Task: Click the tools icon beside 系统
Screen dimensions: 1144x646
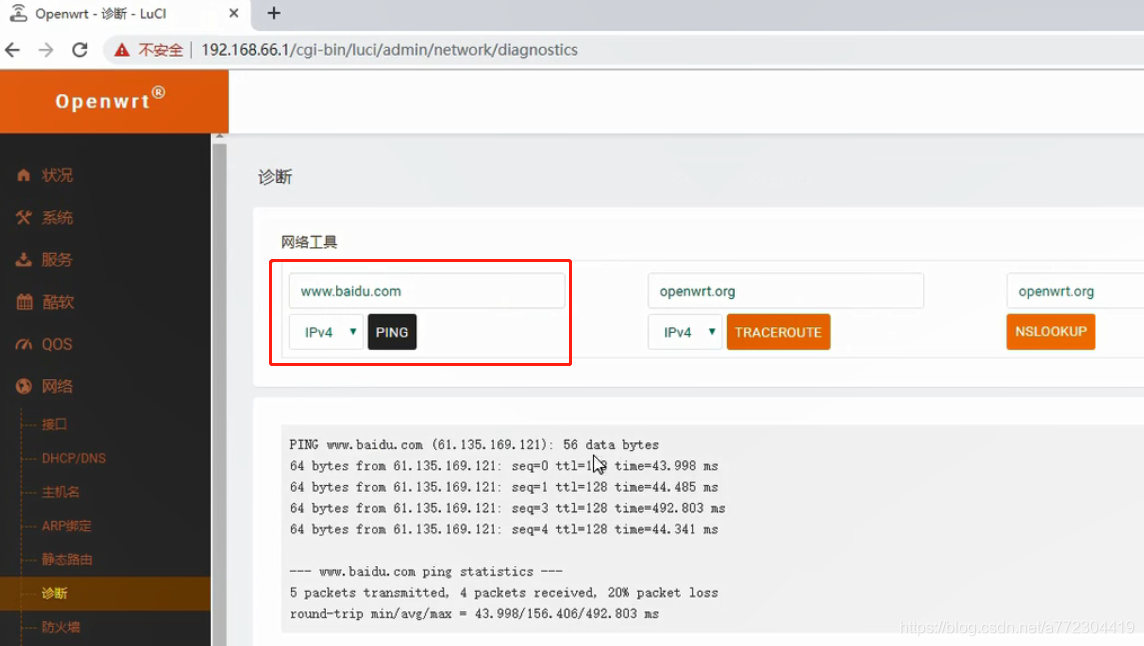Action: click(23, 218)
